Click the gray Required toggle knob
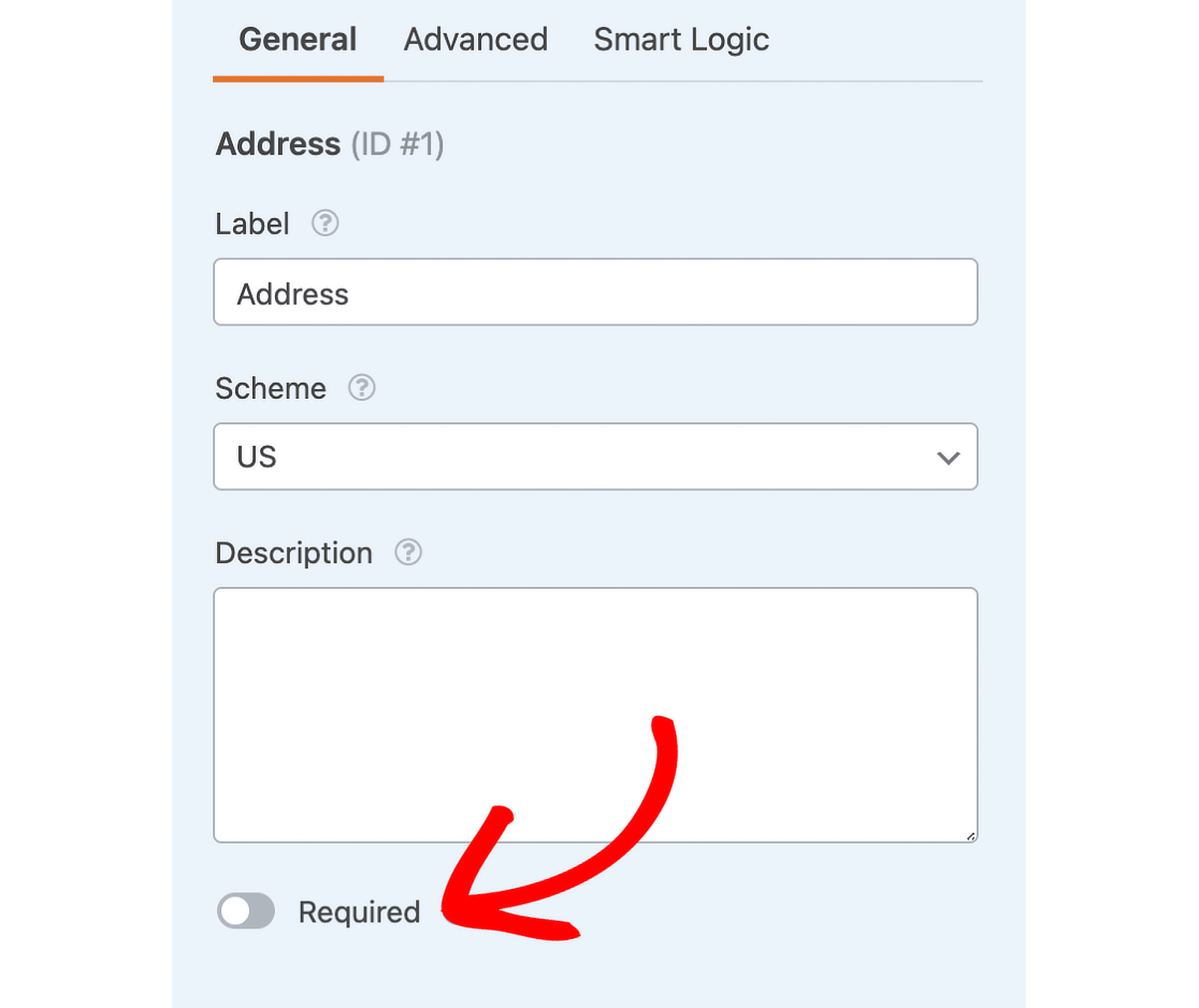 (x=235, y=911)
